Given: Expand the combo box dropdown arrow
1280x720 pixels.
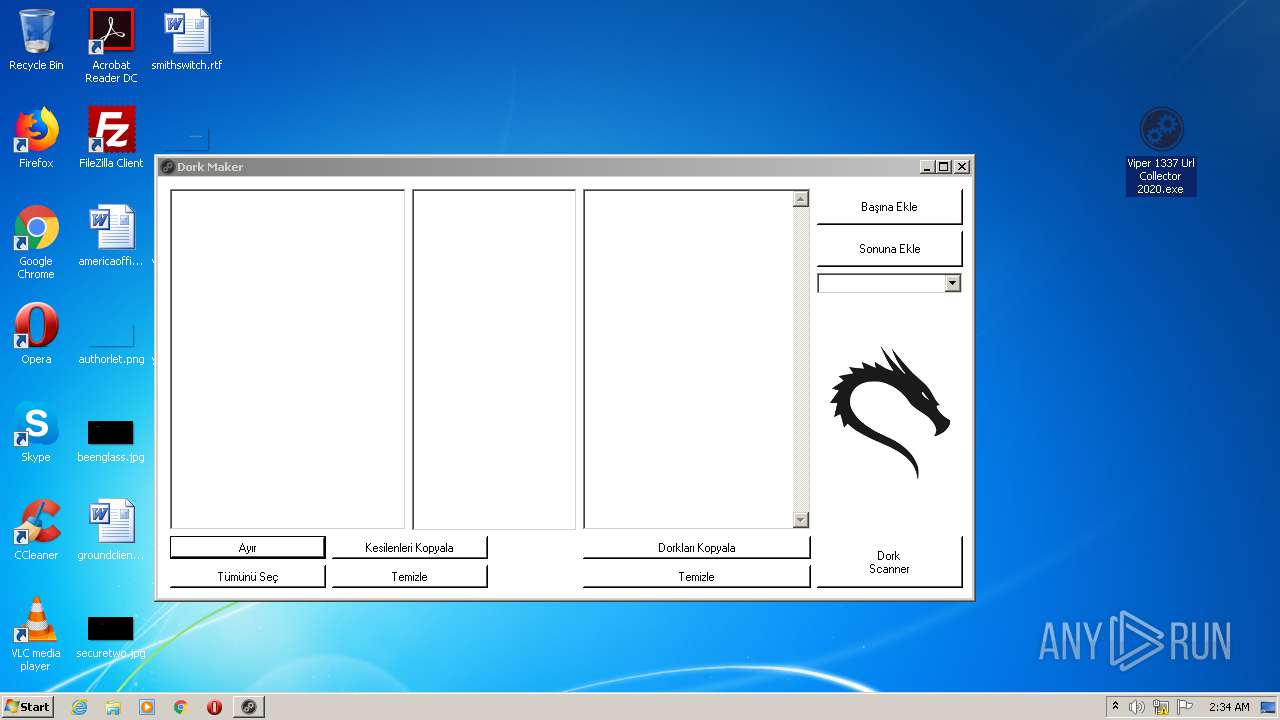Looking at the screenshot, I should 952,283.
